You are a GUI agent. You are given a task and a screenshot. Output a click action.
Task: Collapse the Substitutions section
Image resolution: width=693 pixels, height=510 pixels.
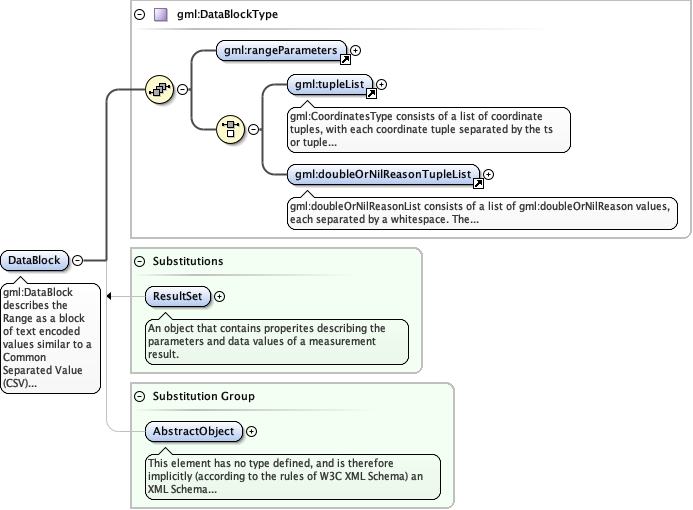point(138,261)
